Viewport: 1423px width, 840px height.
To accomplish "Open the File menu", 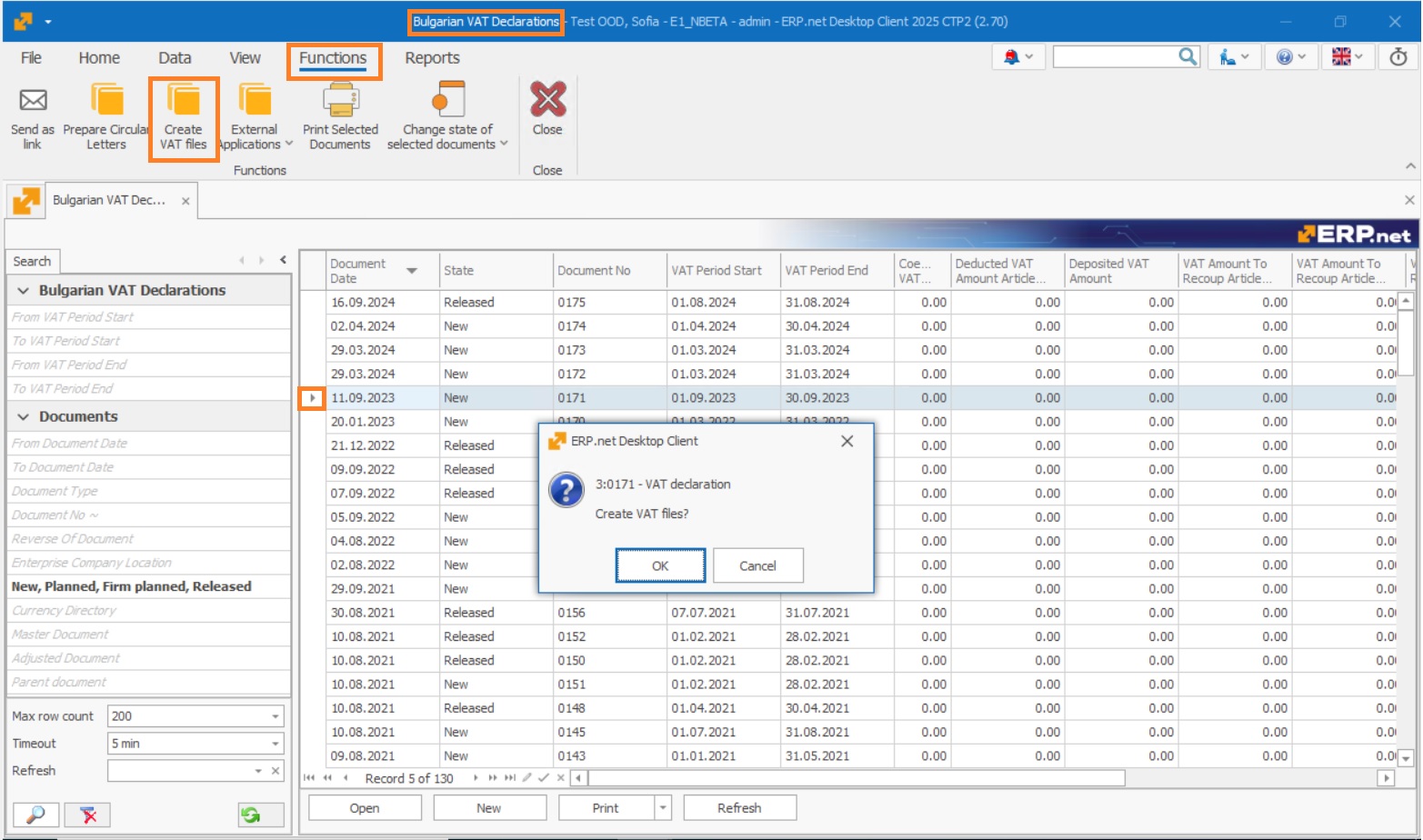I will click(31, 57).
